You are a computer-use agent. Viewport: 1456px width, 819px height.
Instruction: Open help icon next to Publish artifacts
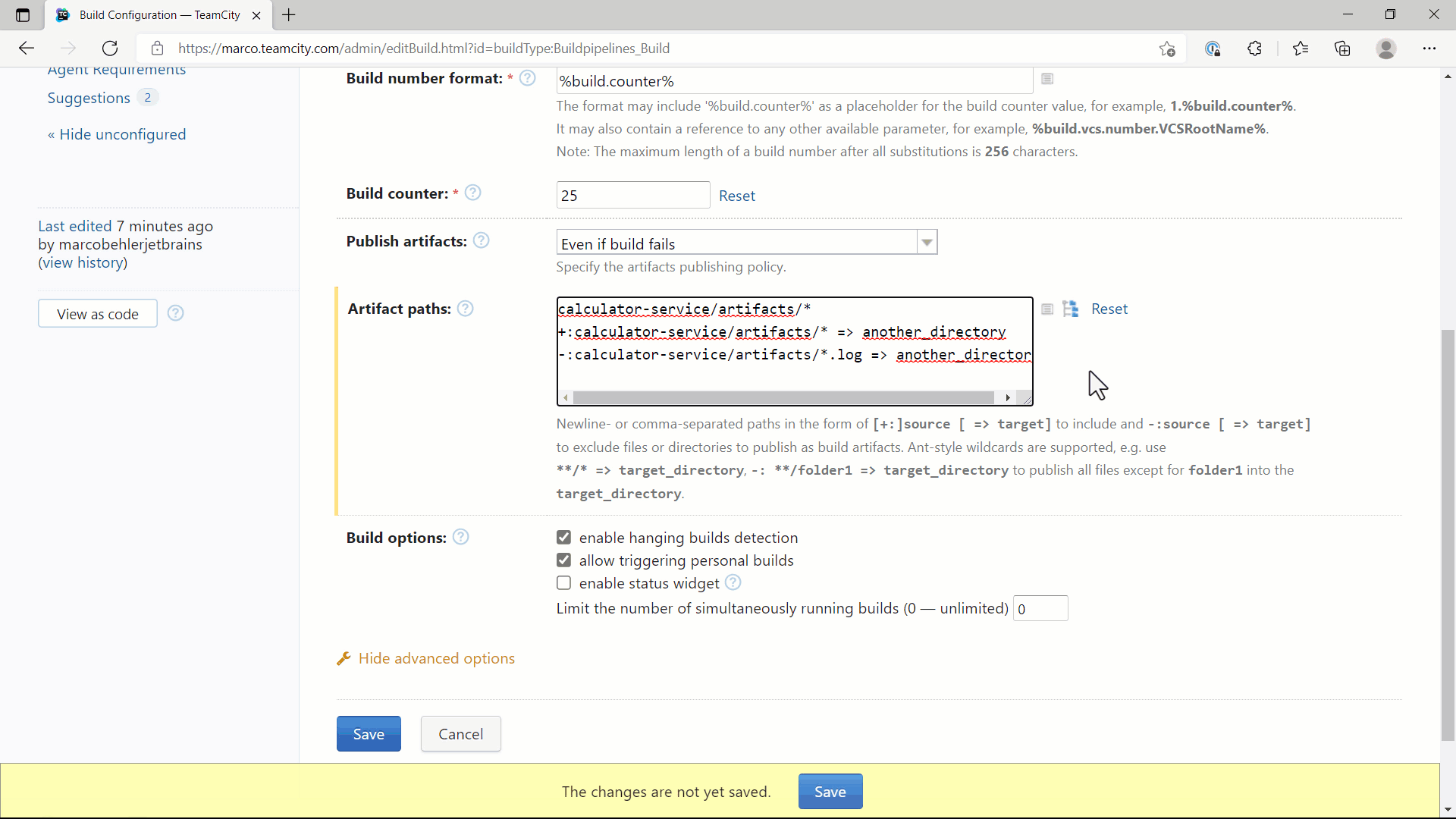(481, 240)
